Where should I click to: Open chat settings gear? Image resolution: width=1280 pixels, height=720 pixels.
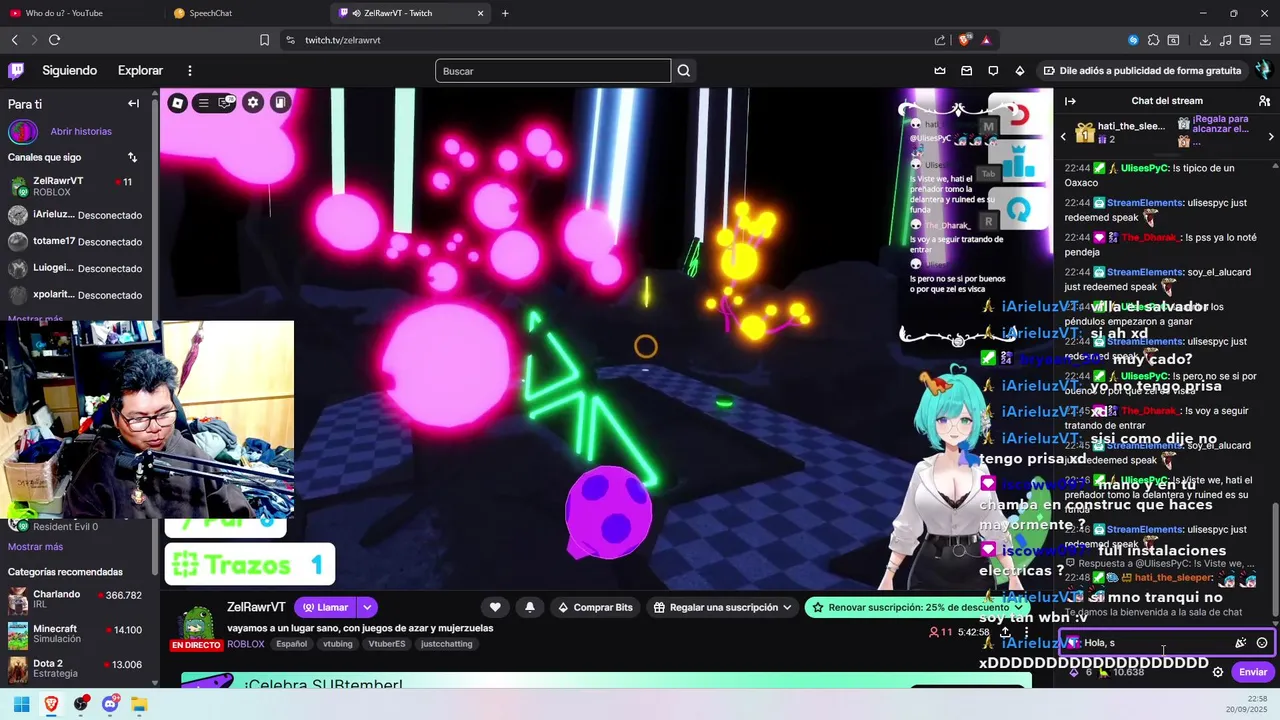coord(1218,672)
